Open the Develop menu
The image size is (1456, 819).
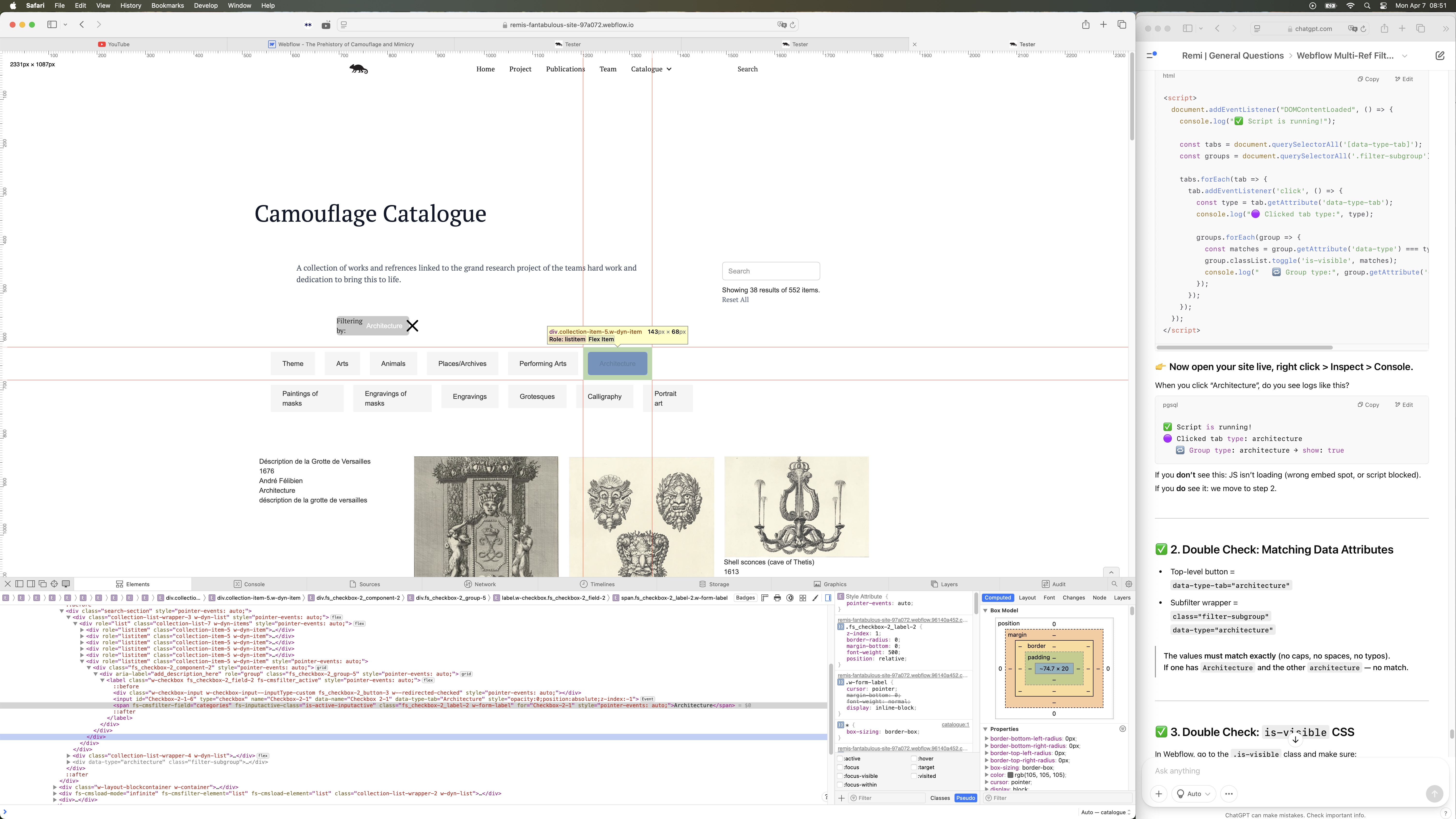tap(206, 6)
